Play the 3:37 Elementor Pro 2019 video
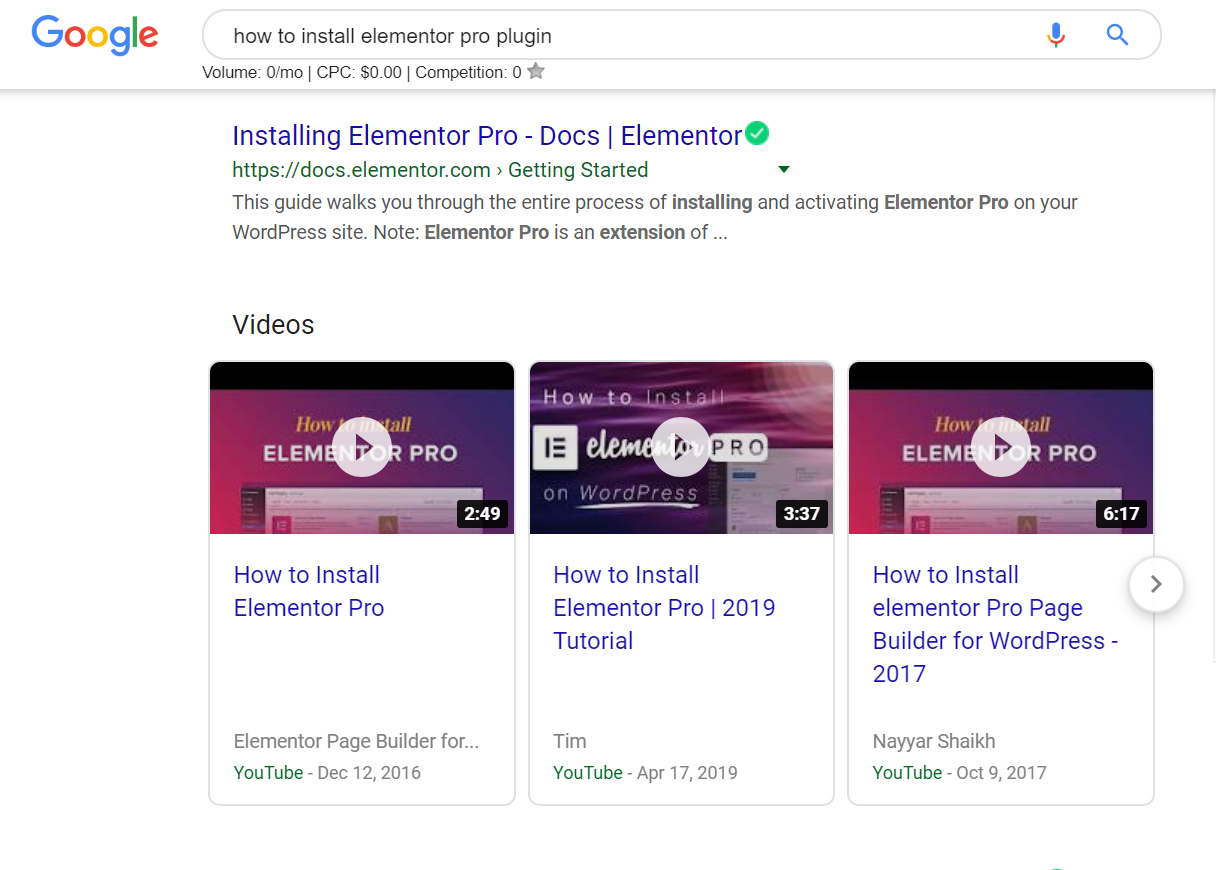Viewport: 1216px width, 870px height. point(681,447)
